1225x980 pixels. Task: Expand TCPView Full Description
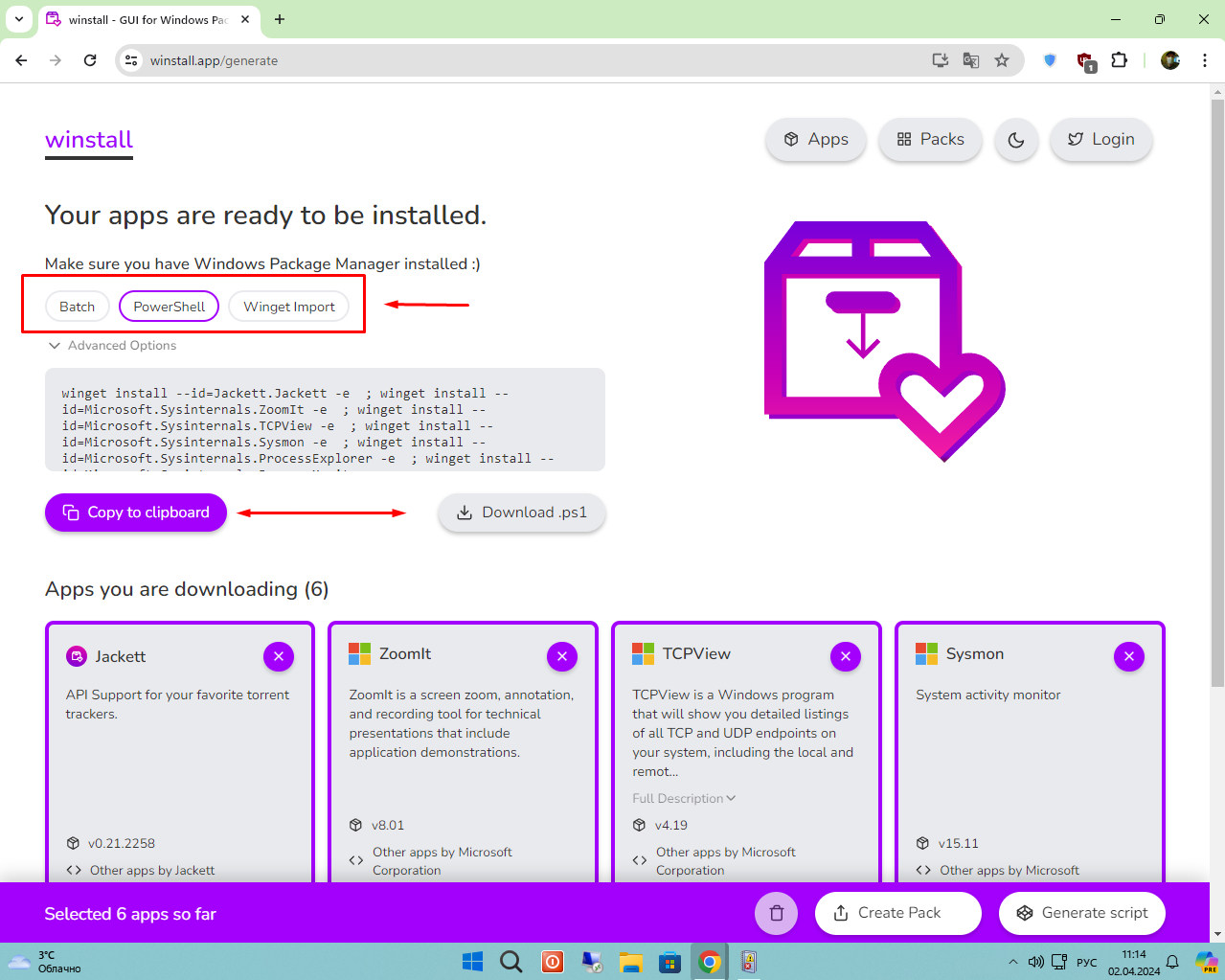pos(684,798)
